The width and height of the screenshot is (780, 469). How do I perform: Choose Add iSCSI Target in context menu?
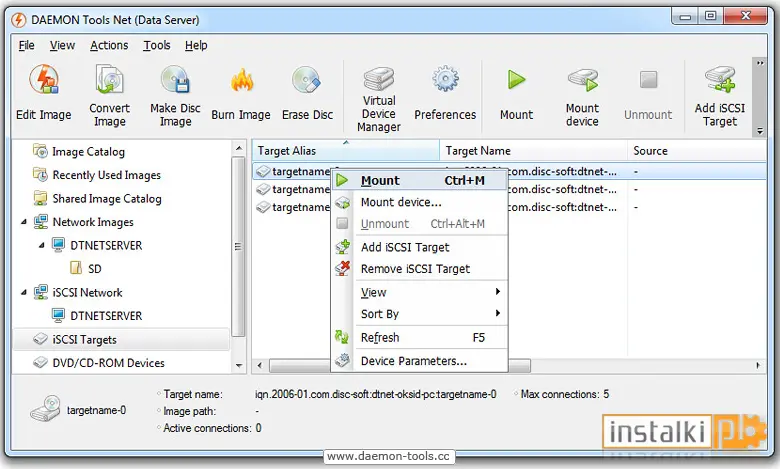419,247
